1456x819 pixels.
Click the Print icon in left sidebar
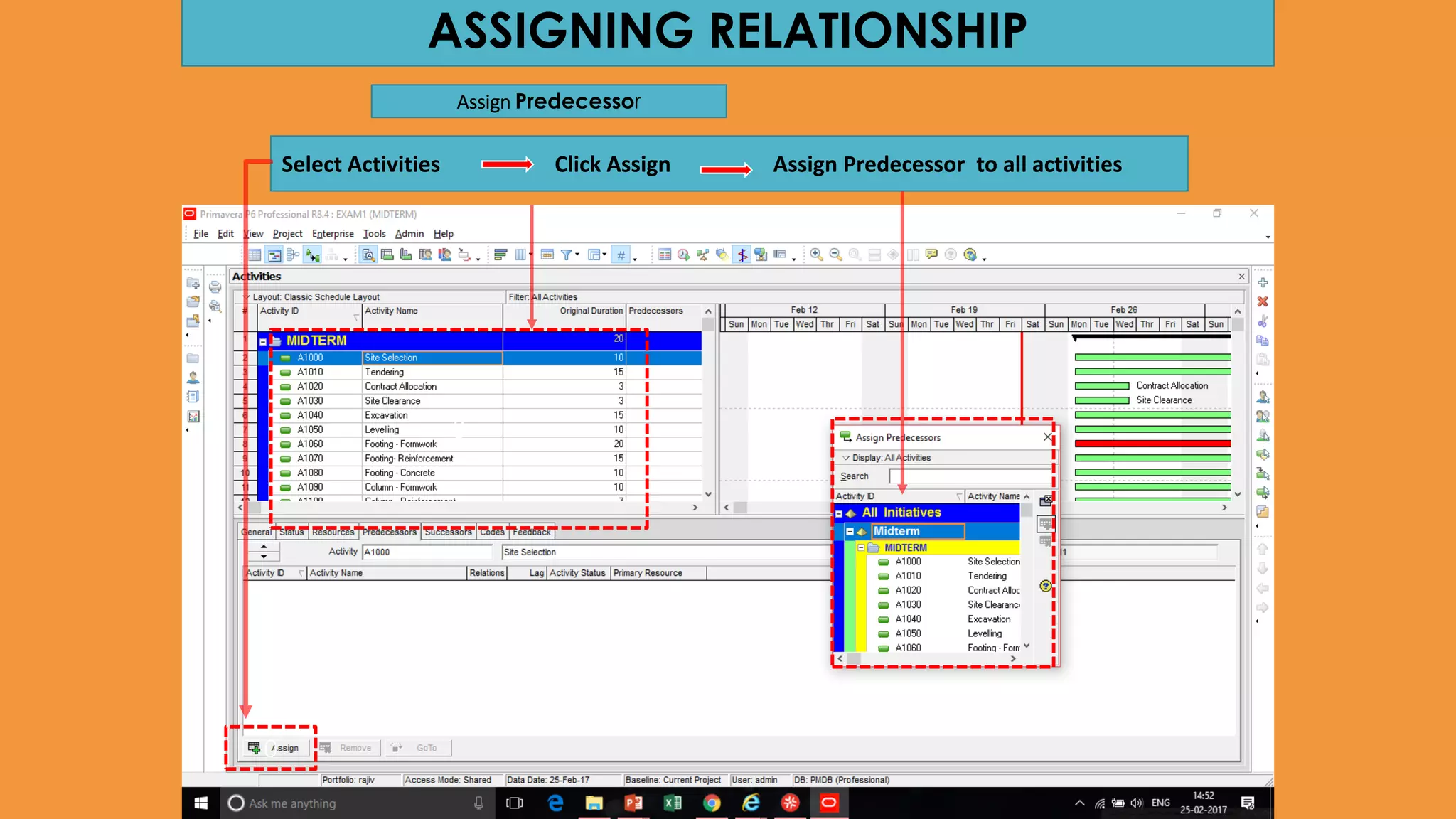point(215,287)
